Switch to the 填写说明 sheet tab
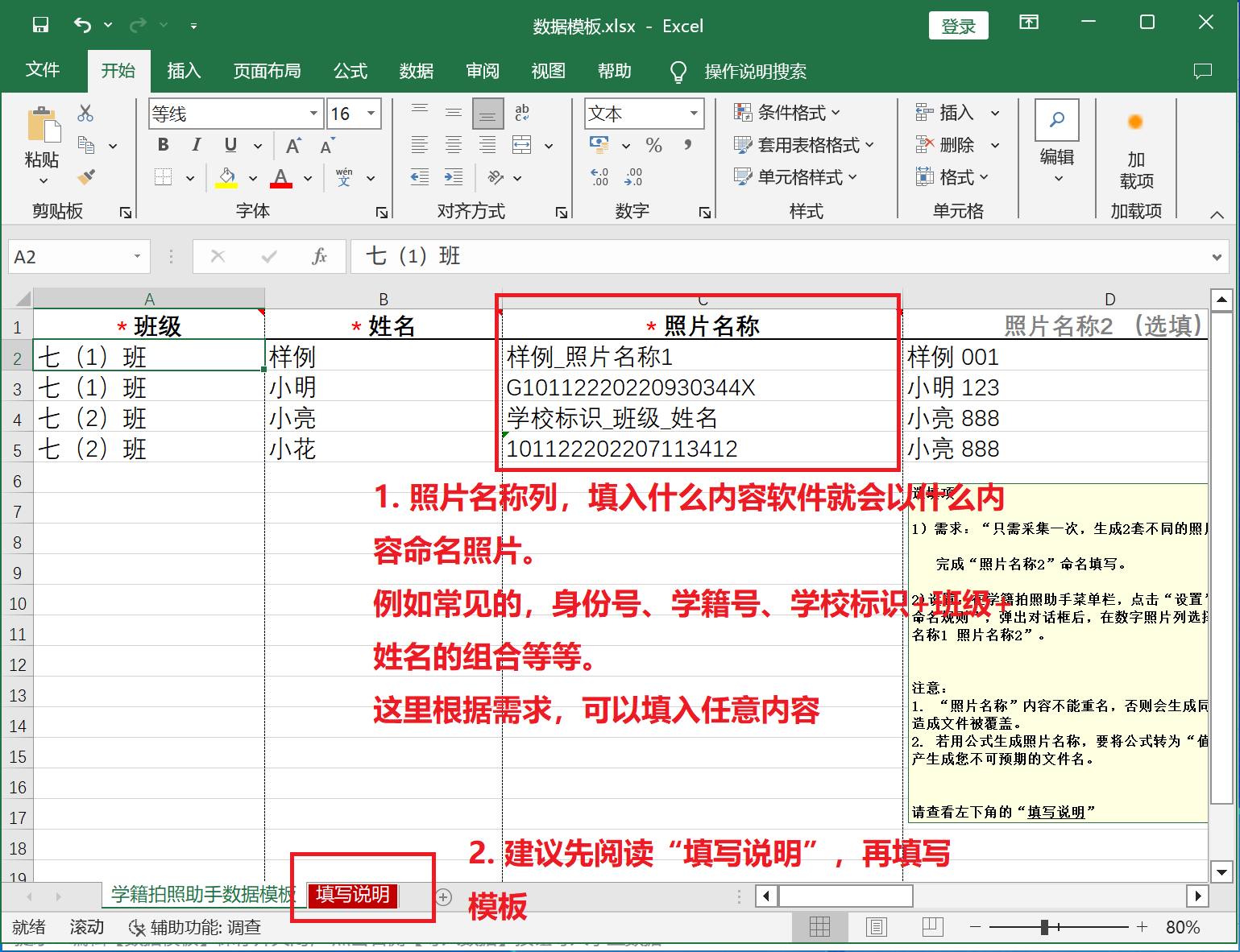 pyautogui.click(x=353, y=895)
